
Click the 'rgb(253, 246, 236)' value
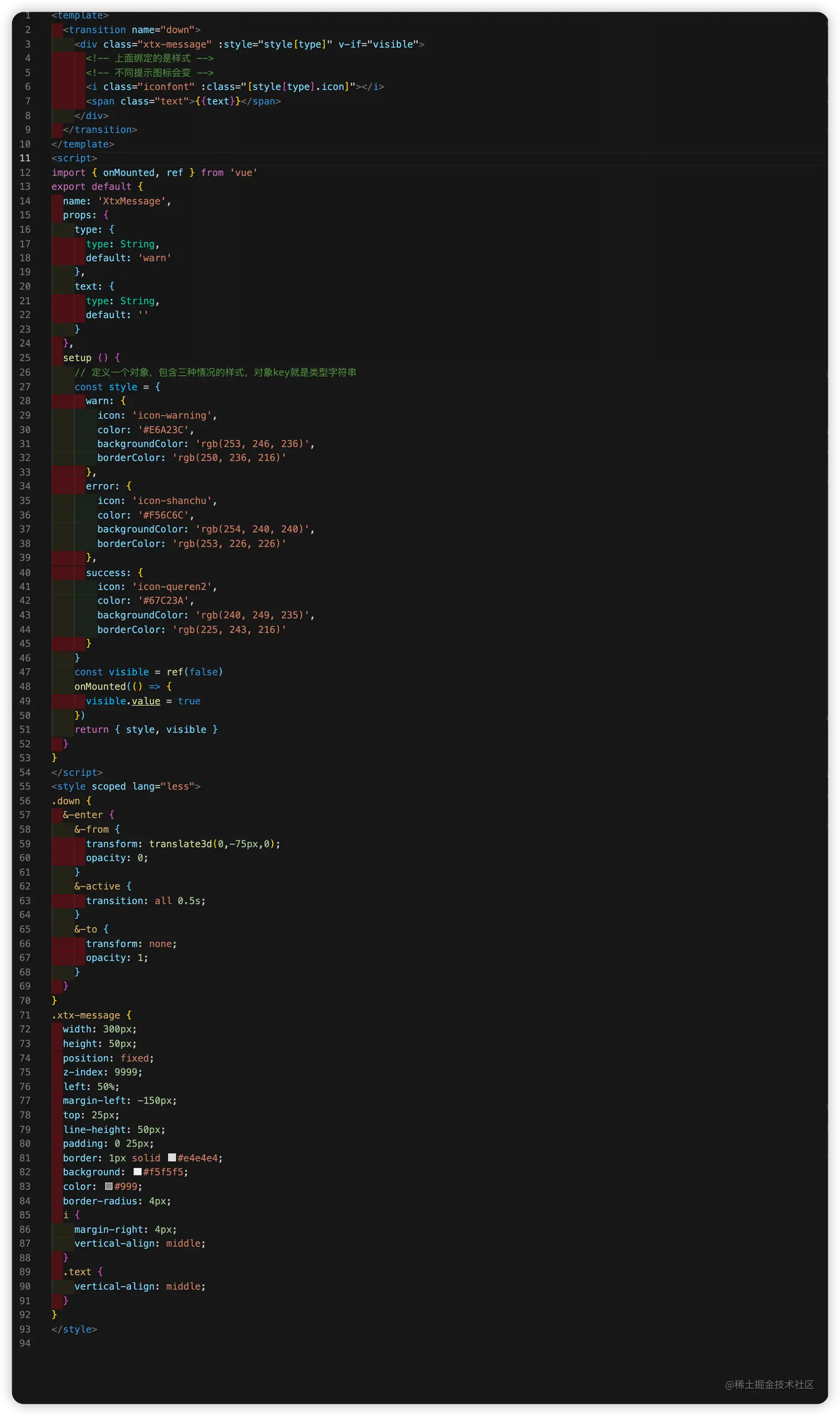(252, 444)
